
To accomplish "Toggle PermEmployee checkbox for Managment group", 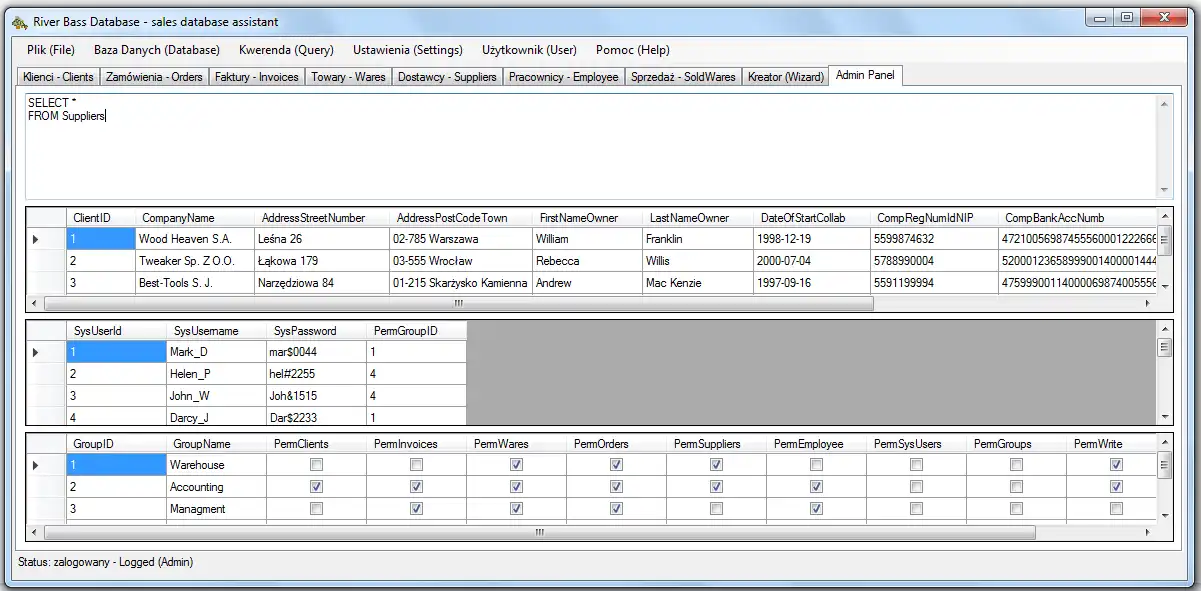I will coord(816,509).
